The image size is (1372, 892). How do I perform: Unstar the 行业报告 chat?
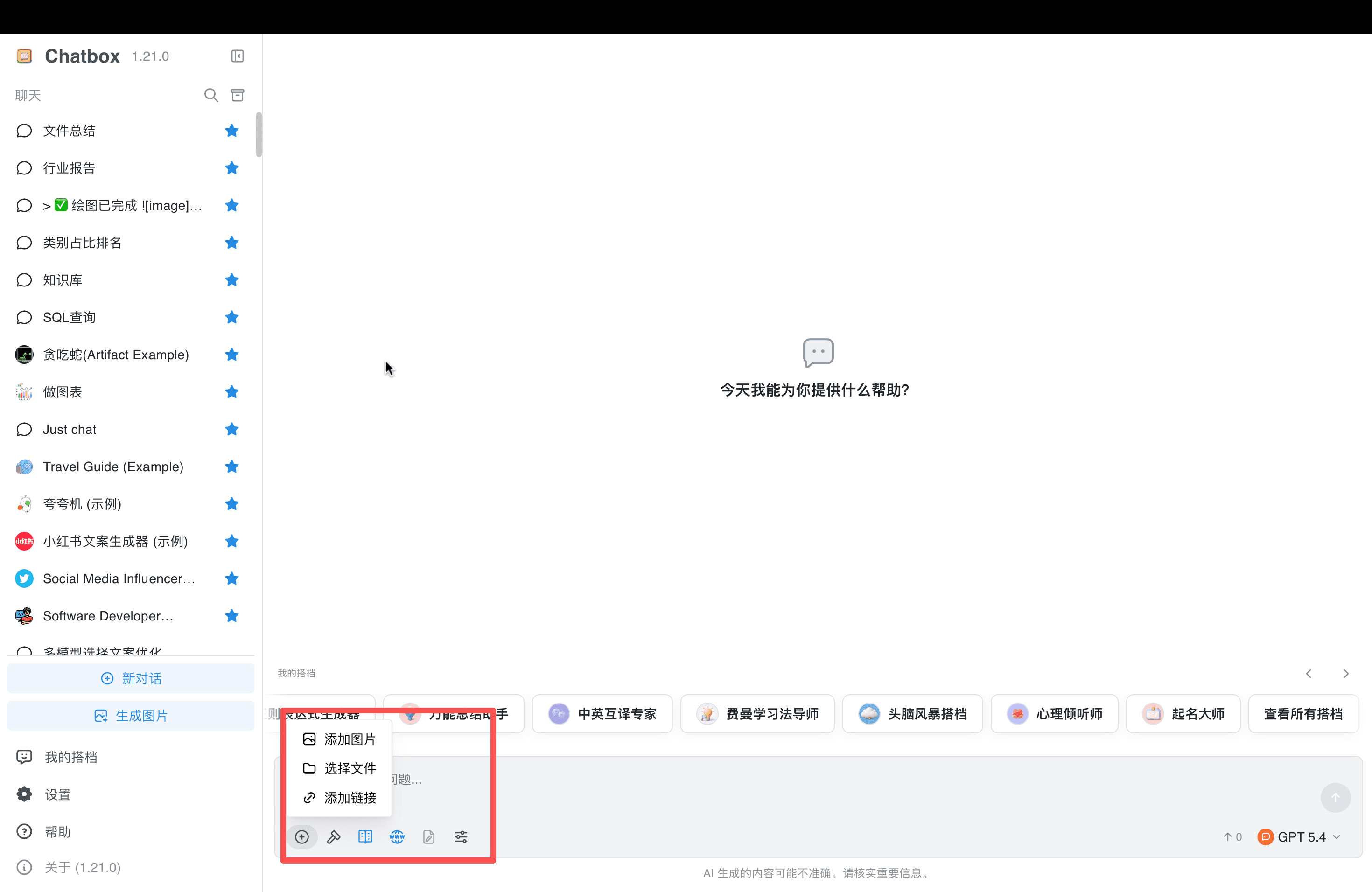tap(232, 168)
